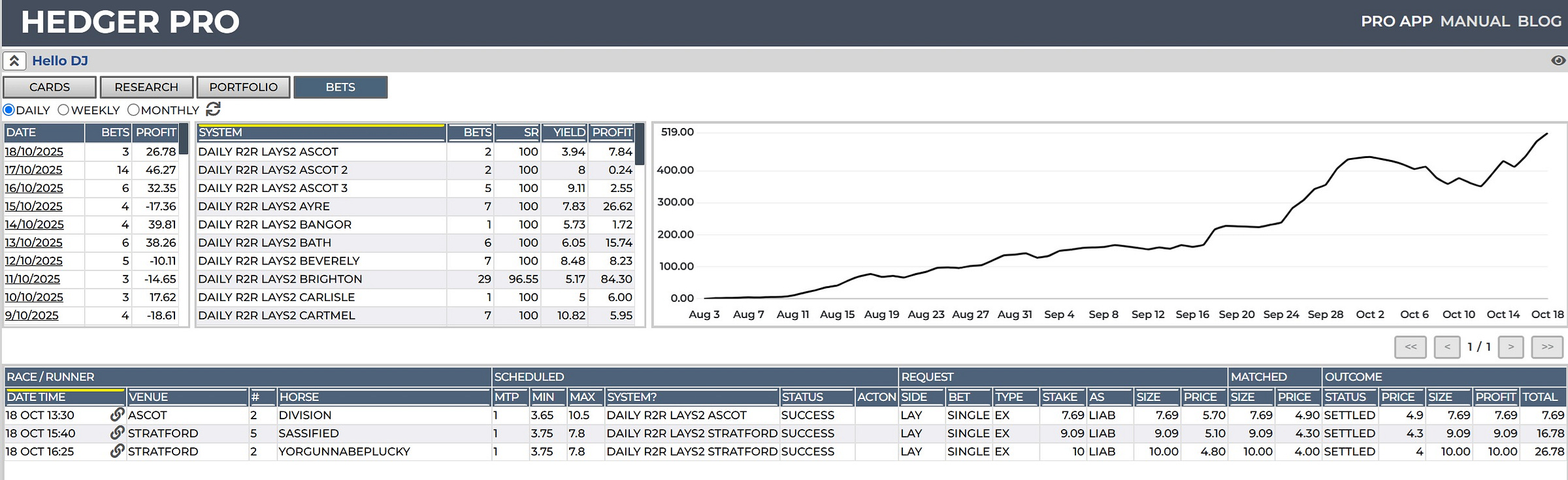The image size is (1568, 480).
Task: Open the 9/10/2025 date link
Action: [x=31, y=315]
